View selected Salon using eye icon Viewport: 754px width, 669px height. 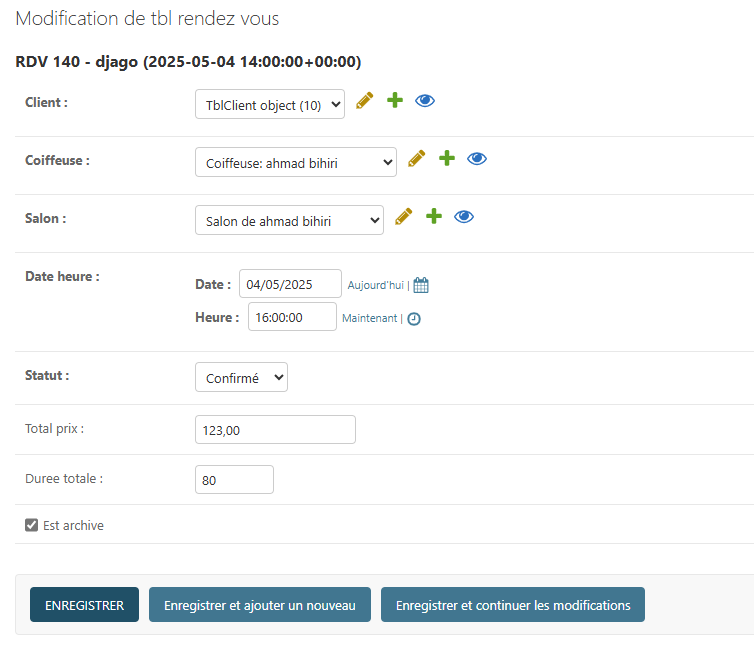[464, 217]
